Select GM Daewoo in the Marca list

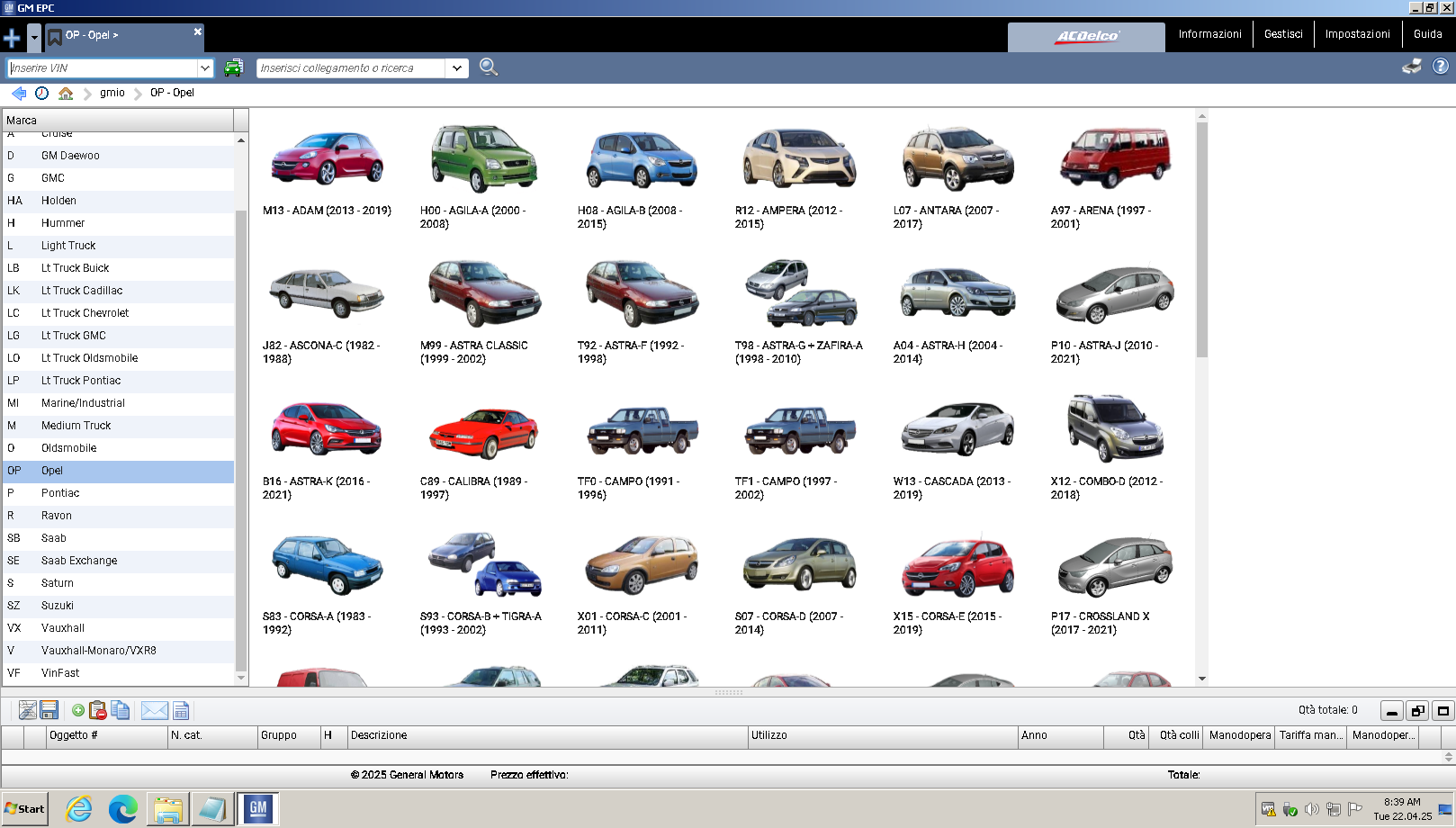pos(119,156)
